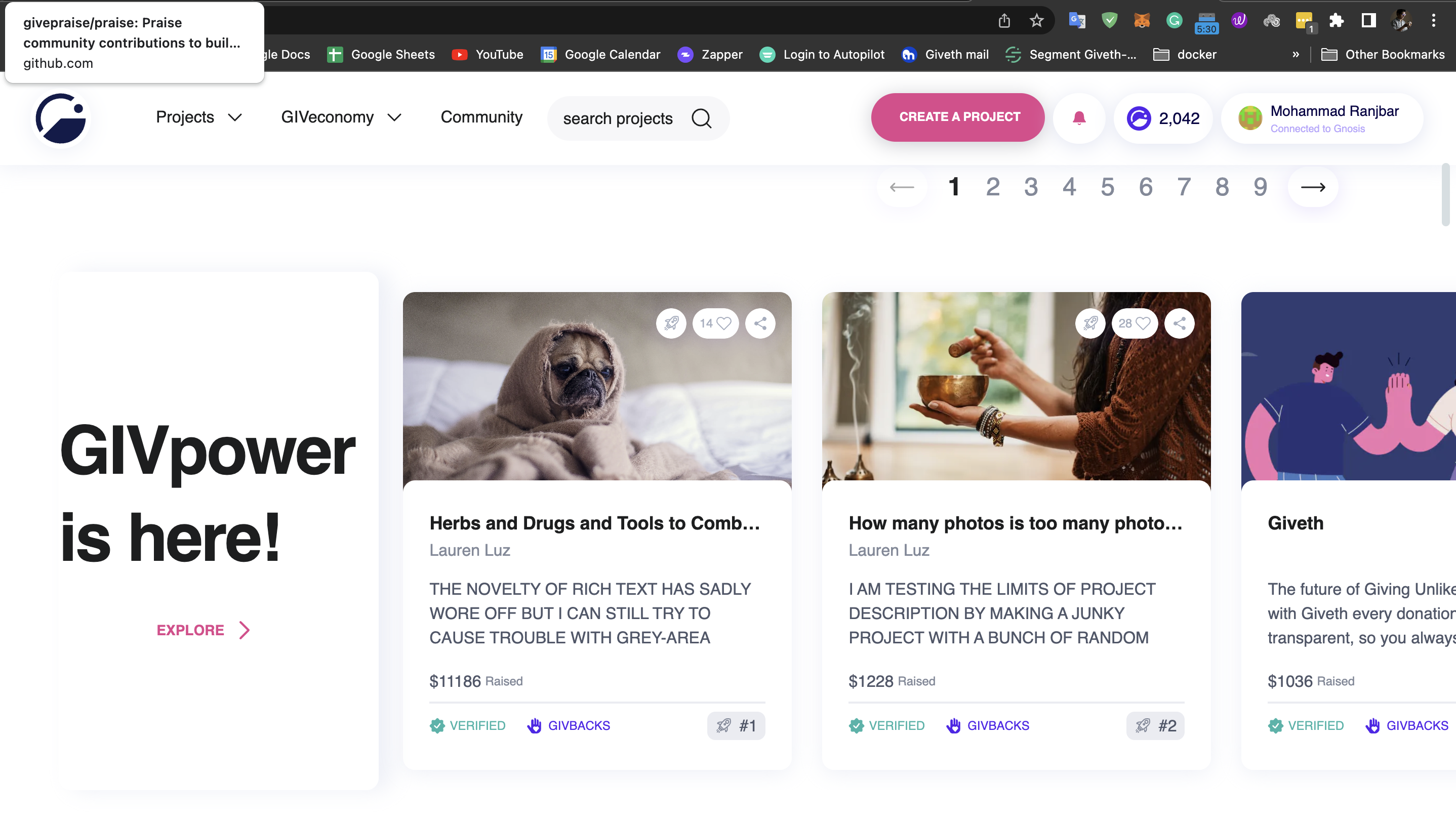The image size is (1456, 819).
Task: Like the Herbs and Drugs project (14 hearts)
Action: pos(715,323)
